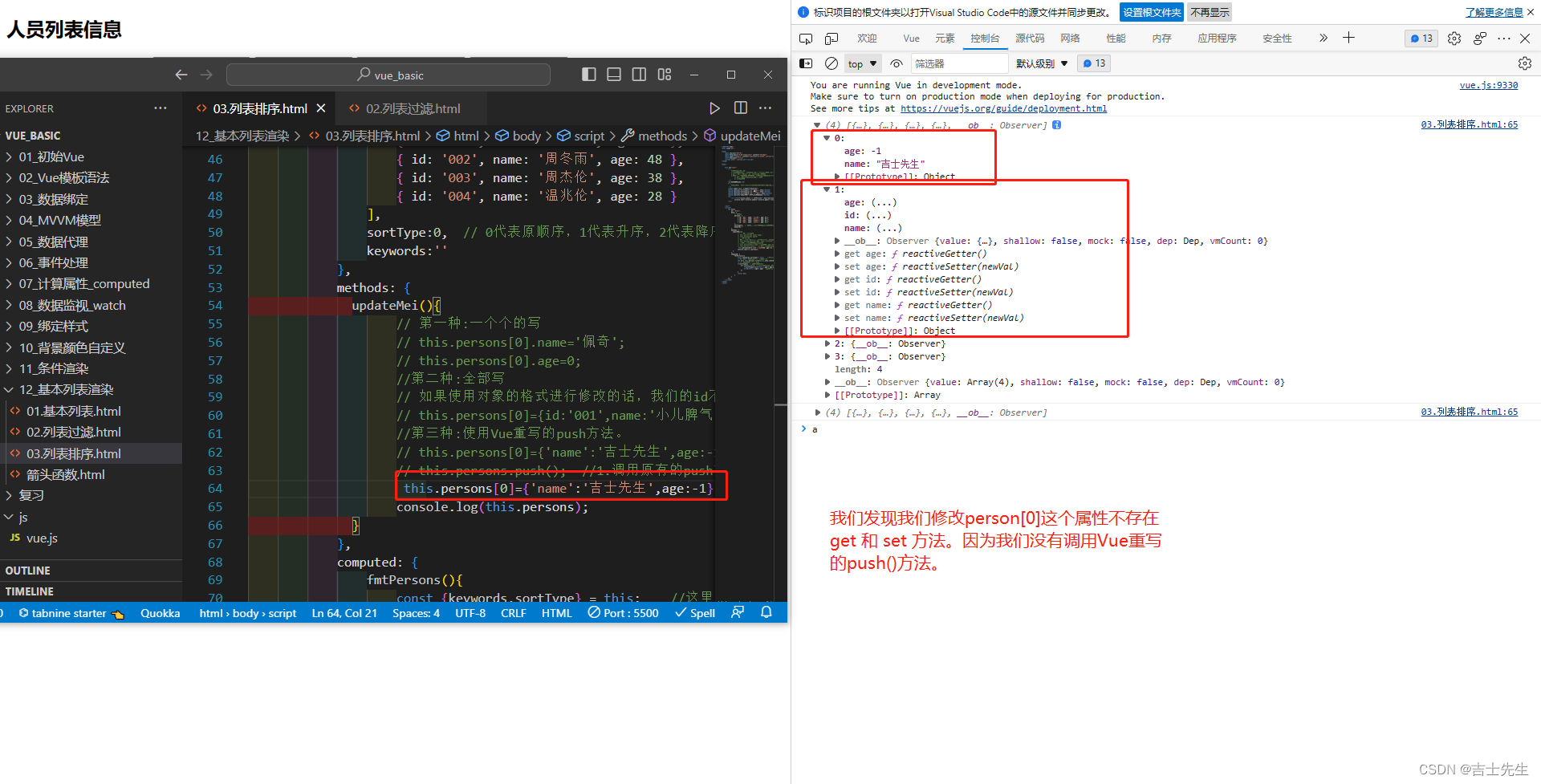
Task: Click the info badge next to the logged array
Action: coord(1056,125)
